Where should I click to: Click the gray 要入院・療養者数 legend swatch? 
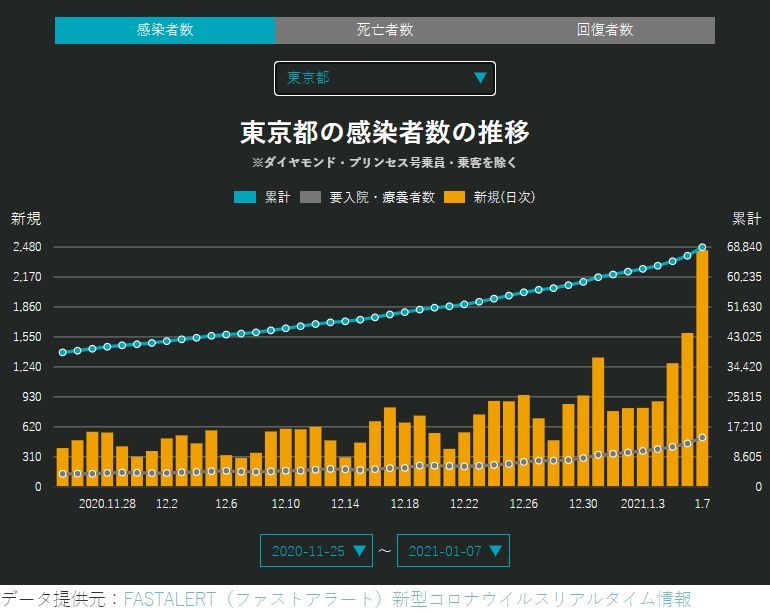(310, 197)
